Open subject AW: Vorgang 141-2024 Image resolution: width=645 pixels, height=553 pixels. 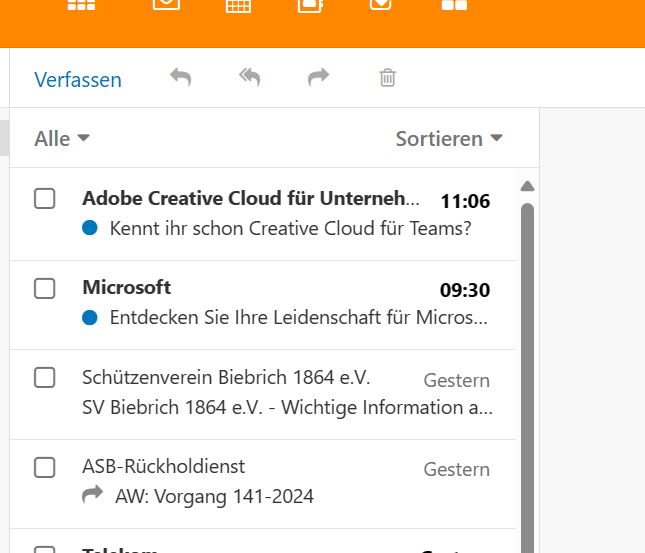coord(214,496)
